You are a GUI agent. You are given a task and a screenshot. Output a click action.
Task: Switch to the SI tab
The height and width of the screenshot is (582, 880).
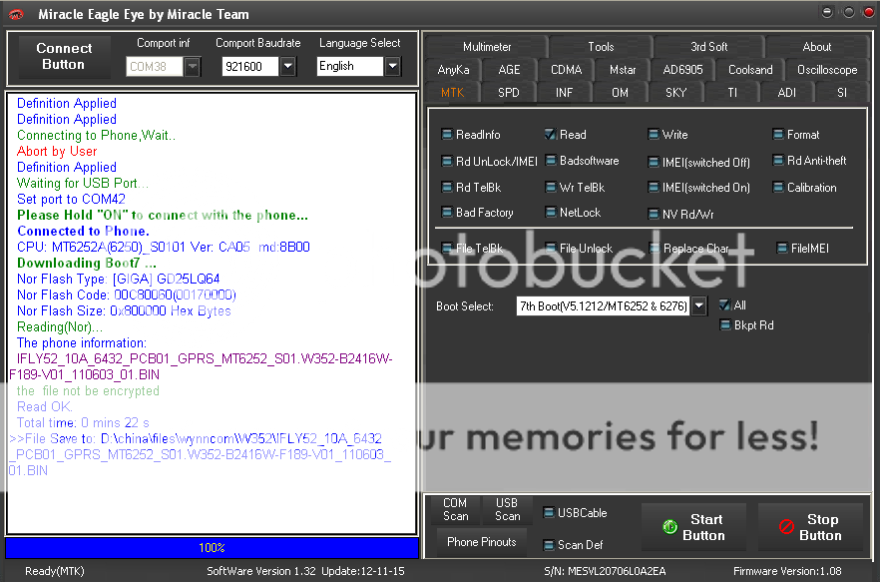(x=841, y=93)
